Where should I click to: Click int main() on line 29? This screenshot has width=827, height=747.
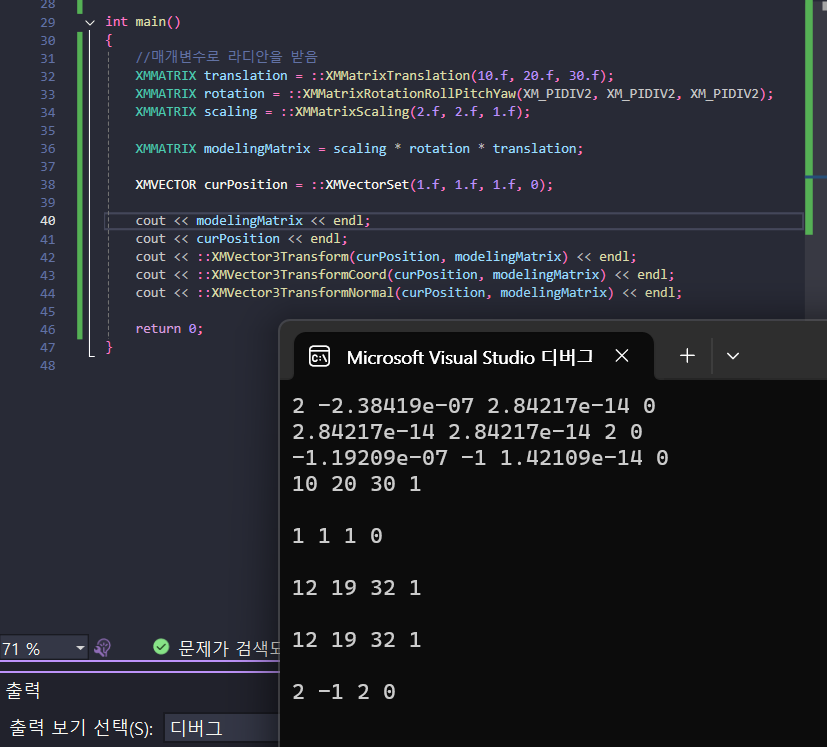(x=143, y=22)
